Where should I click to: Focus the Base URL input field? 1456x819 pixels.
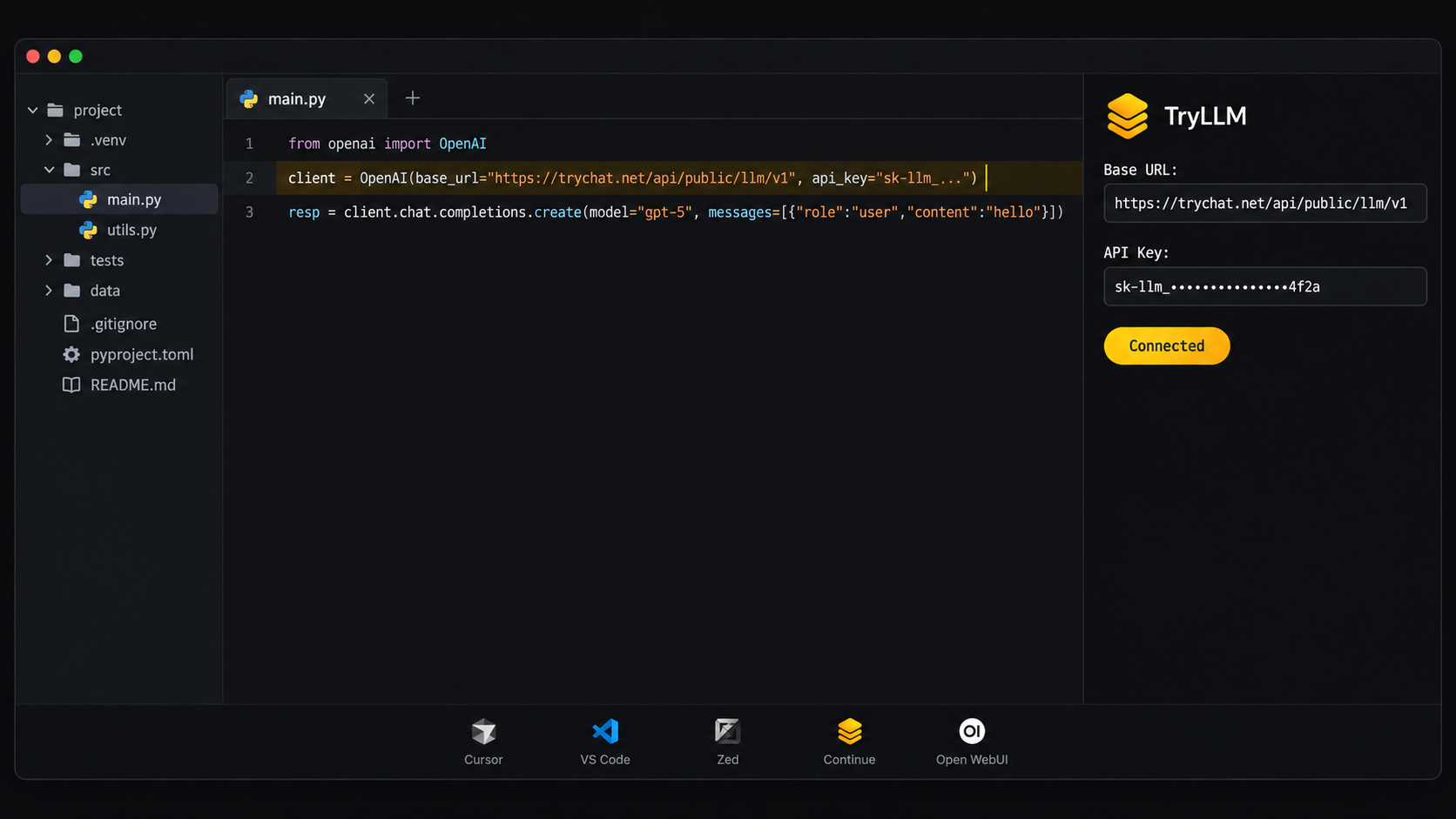tap(1265, 203)
